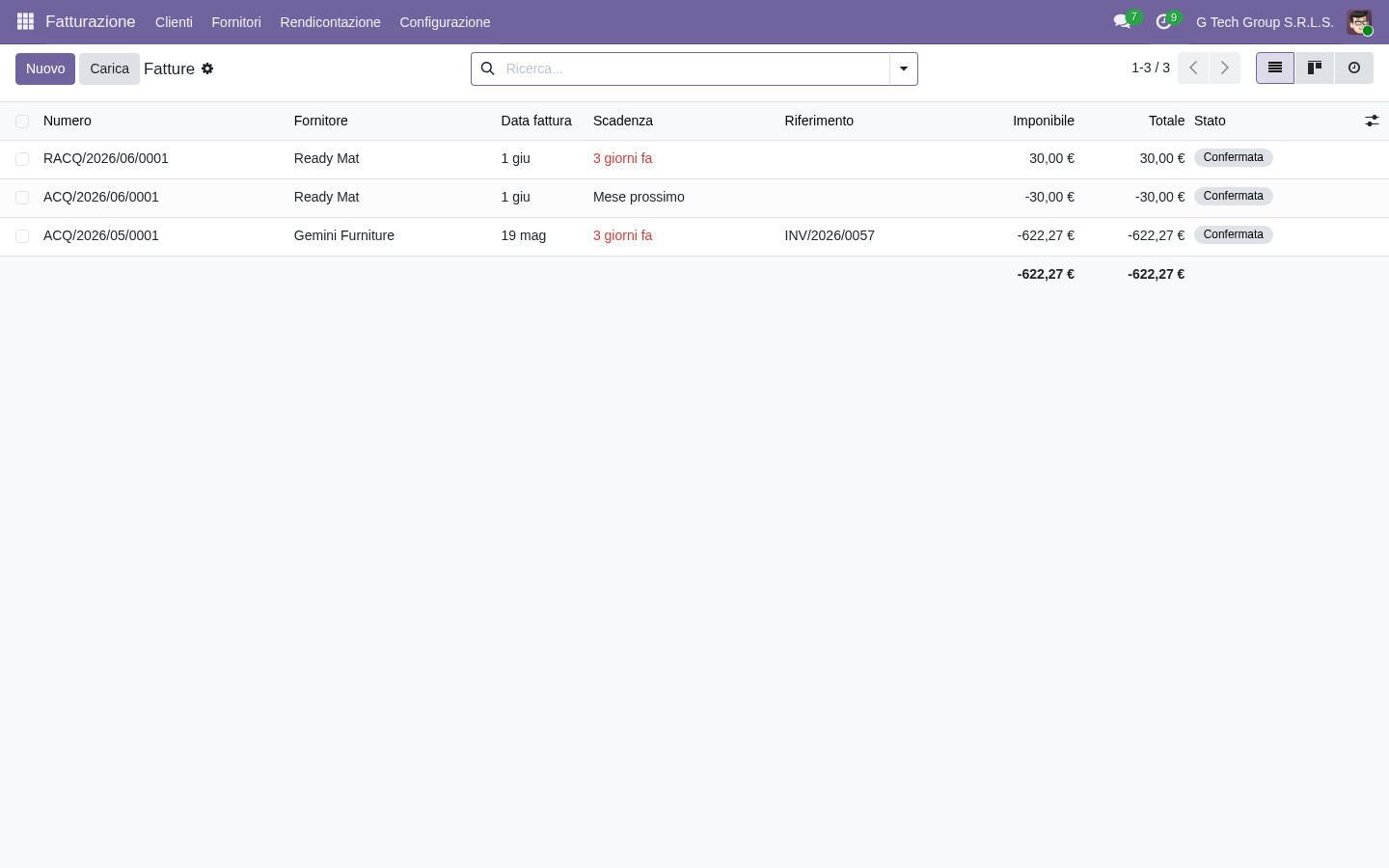
Task: Select the RACQ/2026/06/0001 row checkbox
Action: coord(22,159)
